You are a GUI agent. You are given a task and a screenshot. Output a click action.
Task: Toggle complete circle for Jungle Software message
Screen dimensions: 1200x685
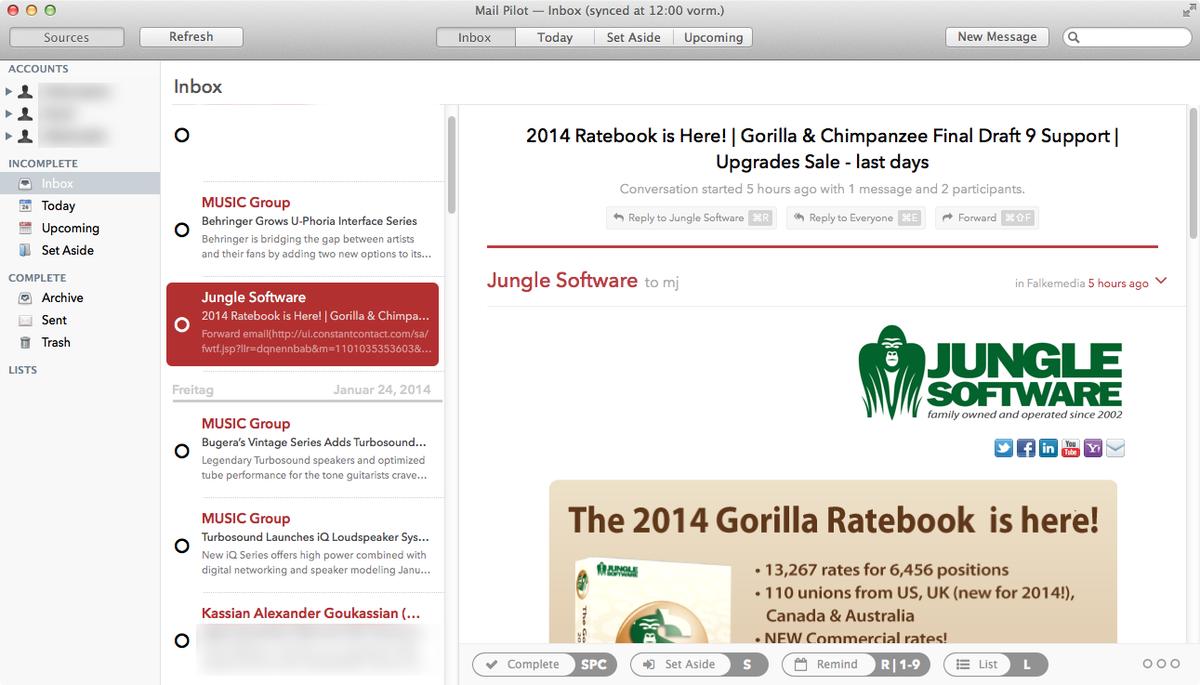click(x=182, y=325)
